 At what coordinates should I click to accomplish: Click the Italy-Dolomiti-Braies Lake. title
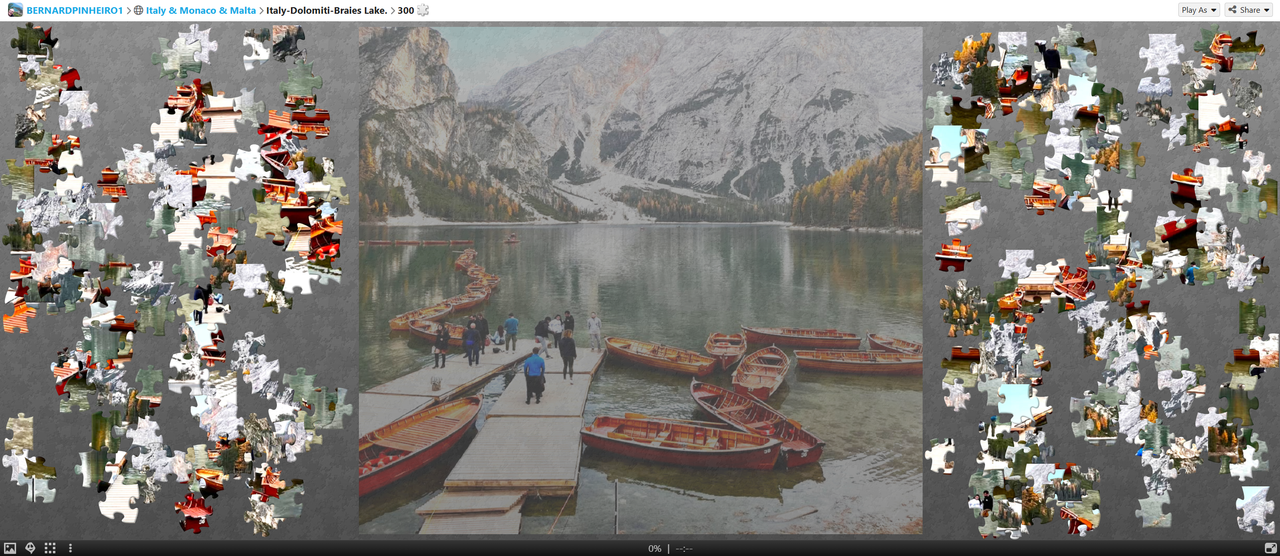tap(328, 10)
